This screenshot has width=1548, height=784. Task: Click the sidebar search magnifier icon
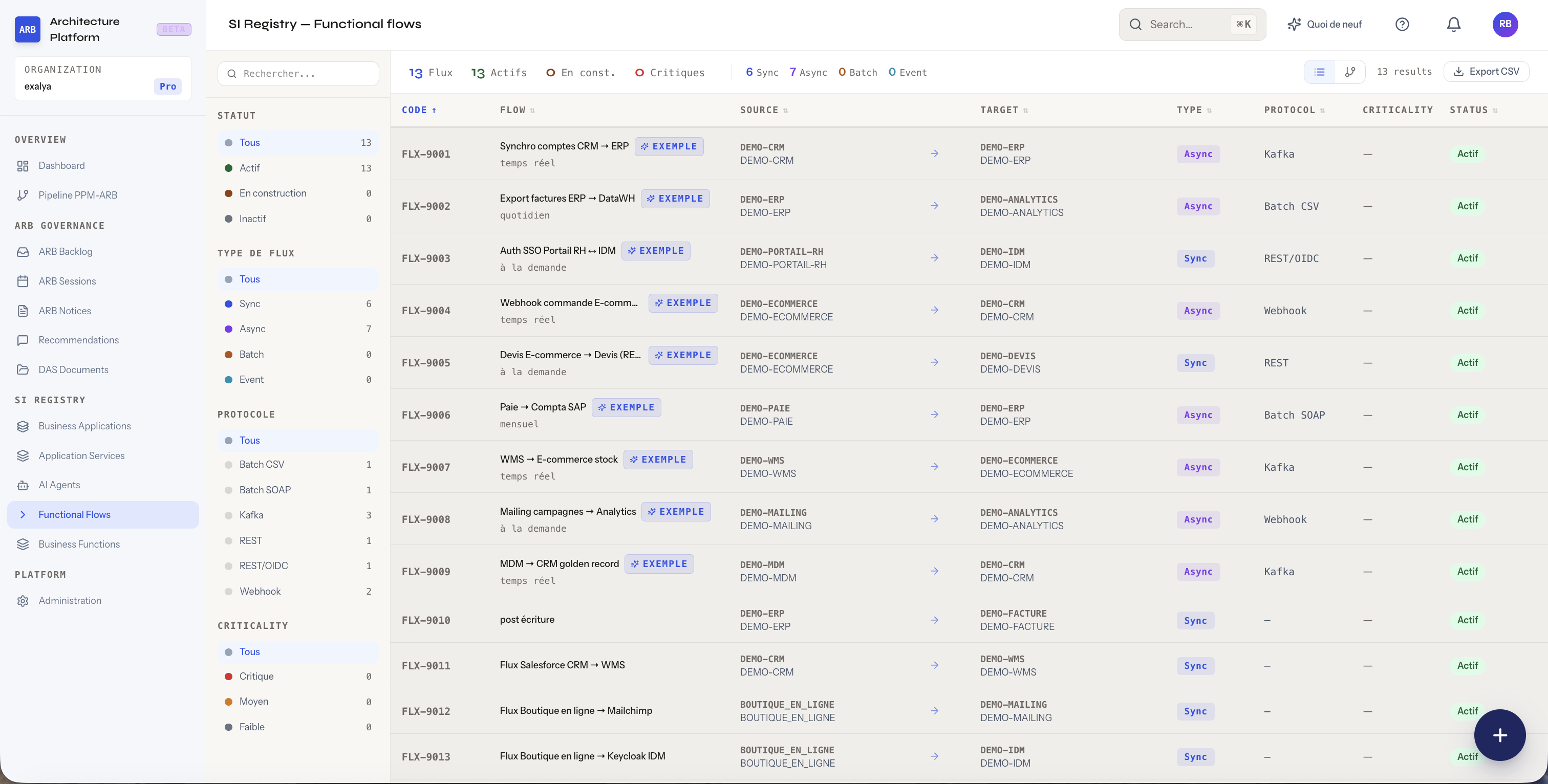point(231,74)
